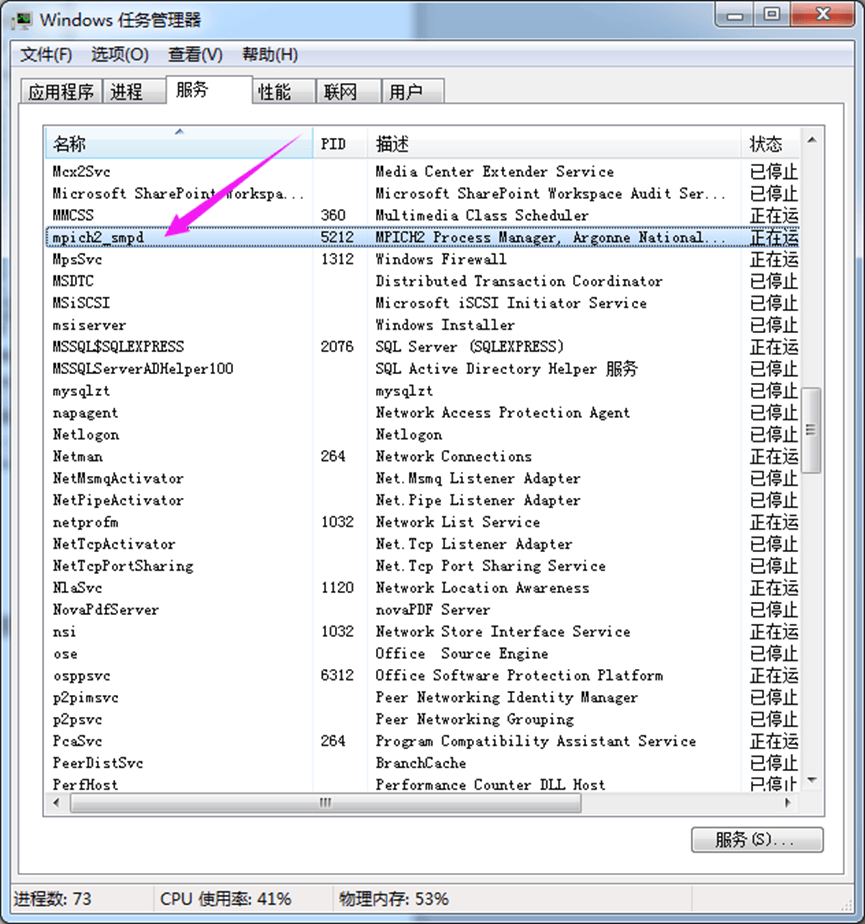Switch to the 性能 tab
Screen dimensions: 865x924
coord(284,92)
